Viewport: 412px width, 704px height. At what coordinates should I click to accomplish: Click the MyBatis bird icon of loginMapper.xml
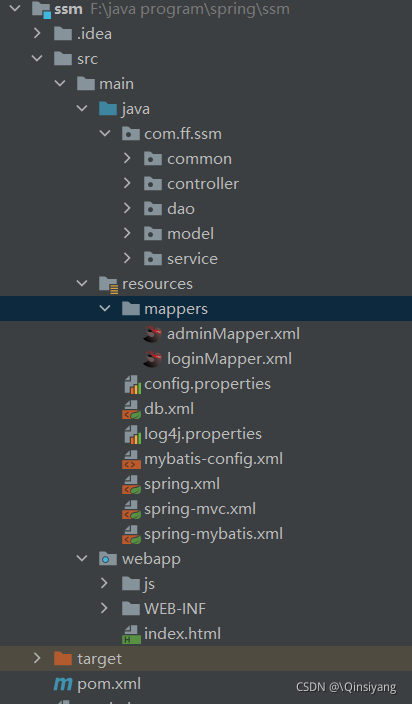click(x=153, y=359)
